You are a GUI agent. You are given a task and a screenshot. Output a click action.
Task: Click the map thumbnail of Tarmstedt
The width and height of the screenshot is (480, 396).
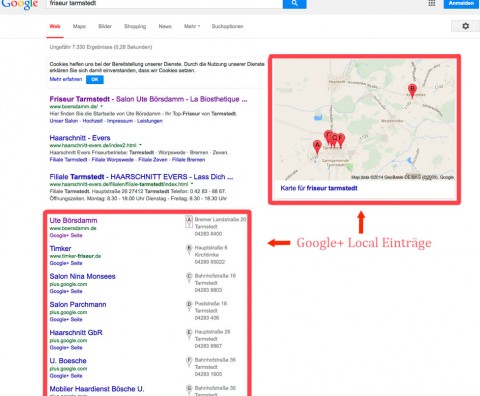tap(365, 120)
